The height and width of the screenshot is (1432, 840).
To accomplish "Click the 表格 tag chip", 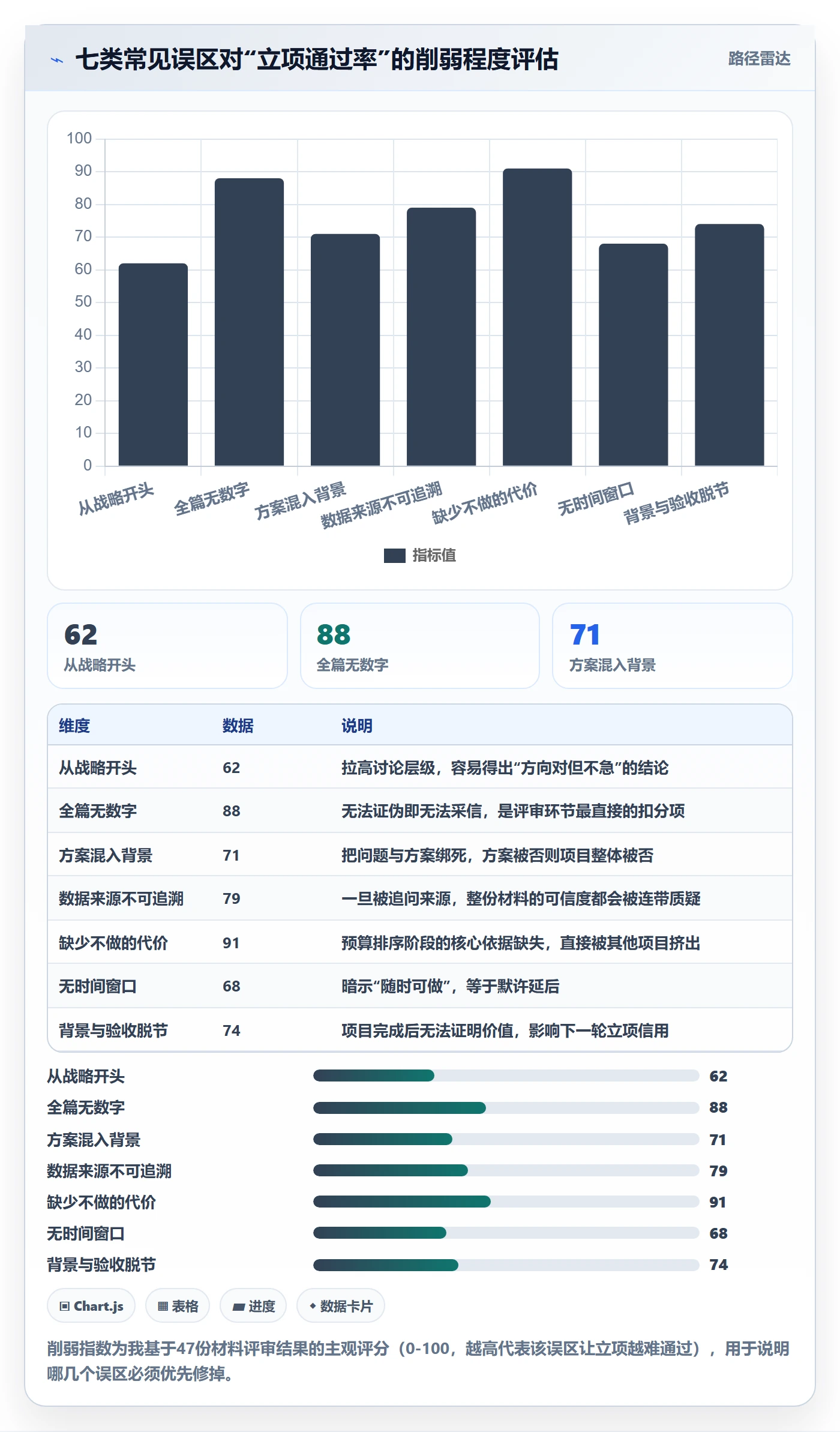I will [x=178, y=1305].
